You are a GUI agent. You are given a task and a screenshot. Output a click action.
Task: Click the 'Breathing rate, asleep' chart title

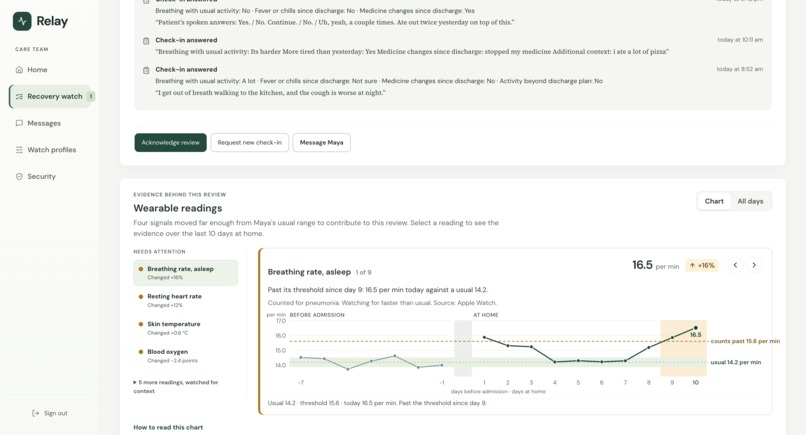pos(309,271)
